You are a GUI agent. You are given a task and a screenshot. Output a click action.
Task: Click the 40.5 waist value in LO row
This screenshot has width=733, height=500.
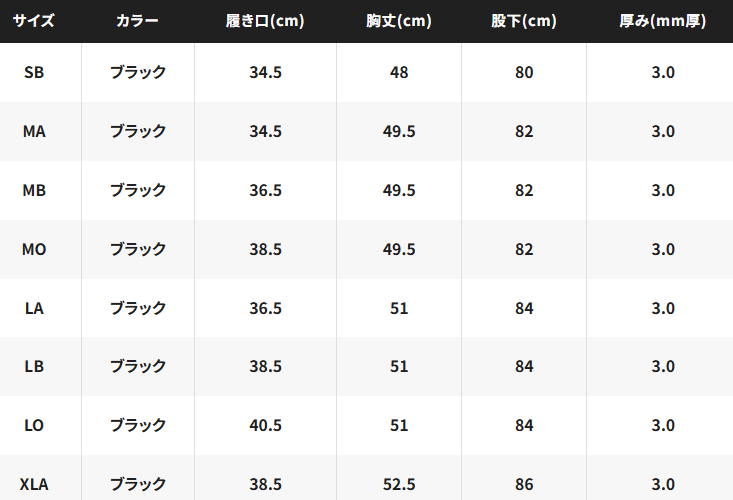(265, 425)
